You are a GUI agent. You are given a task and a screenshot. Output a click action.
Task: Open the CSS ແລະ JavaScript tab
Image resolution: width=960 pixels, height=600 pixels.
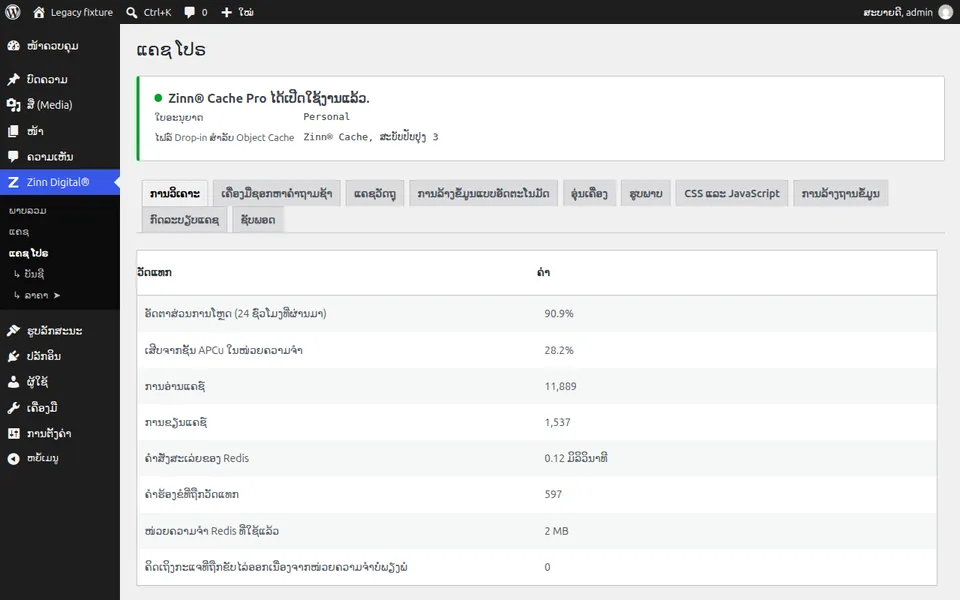pyautogui.click(x=732, y=193)
